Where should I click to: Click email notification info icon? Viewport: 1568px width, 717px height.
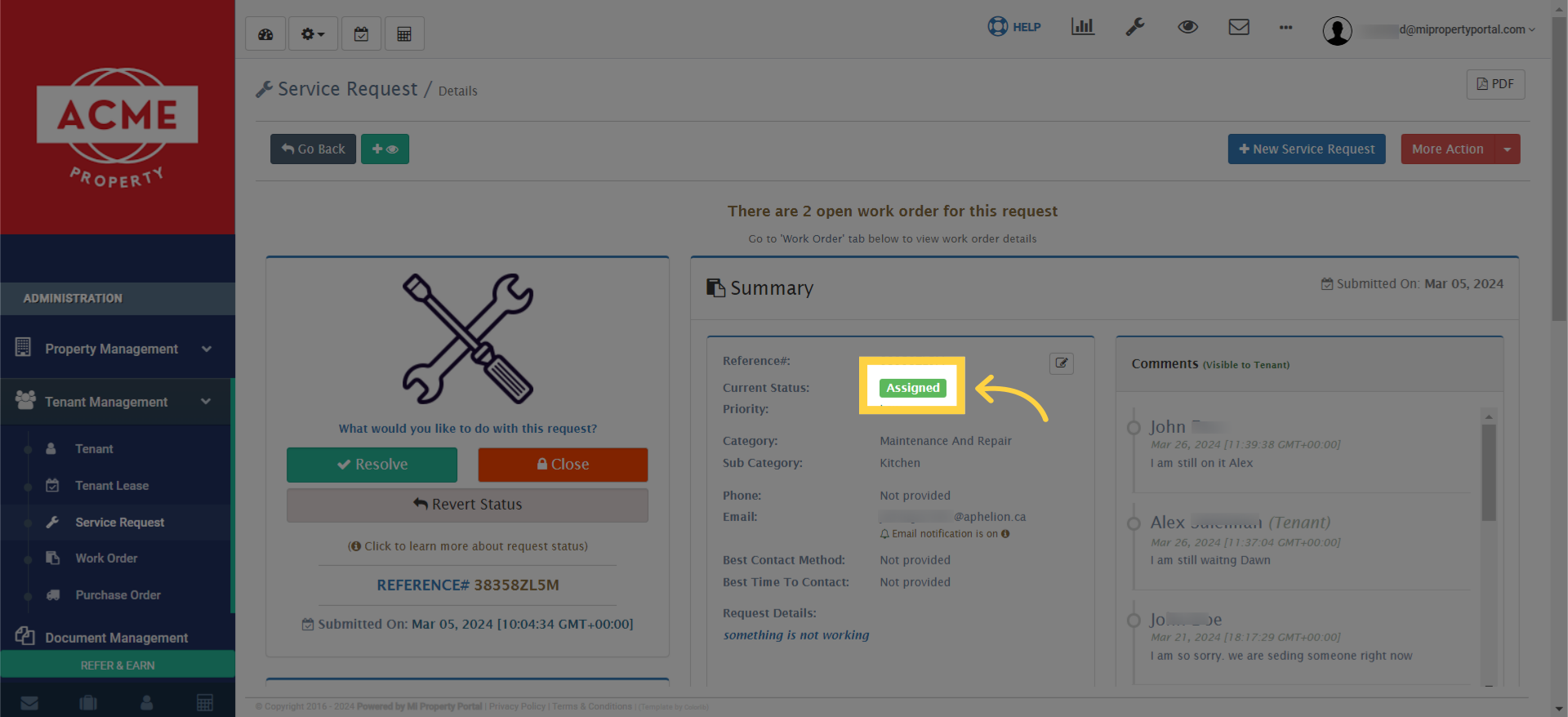tap(1005, 534)
